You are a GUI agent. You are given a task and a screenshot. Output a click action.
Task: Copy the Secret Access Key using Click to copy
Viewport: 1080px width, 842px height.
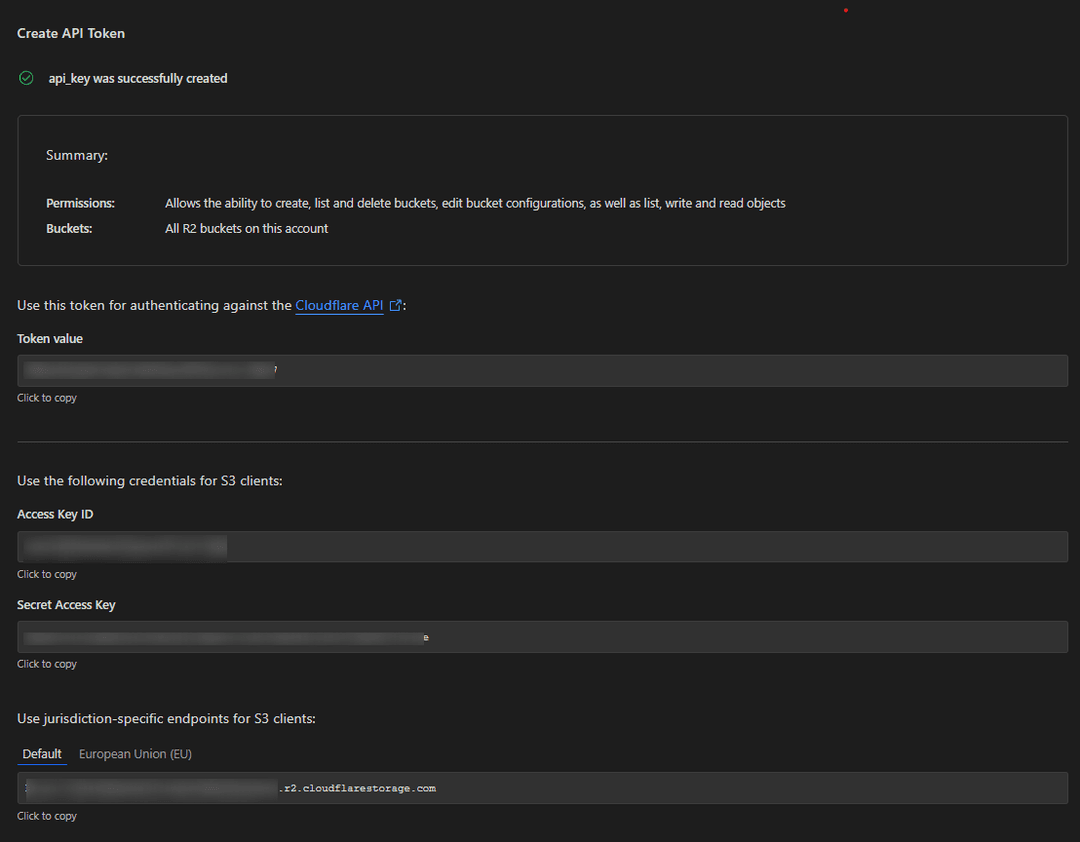[x=46, y=663]
